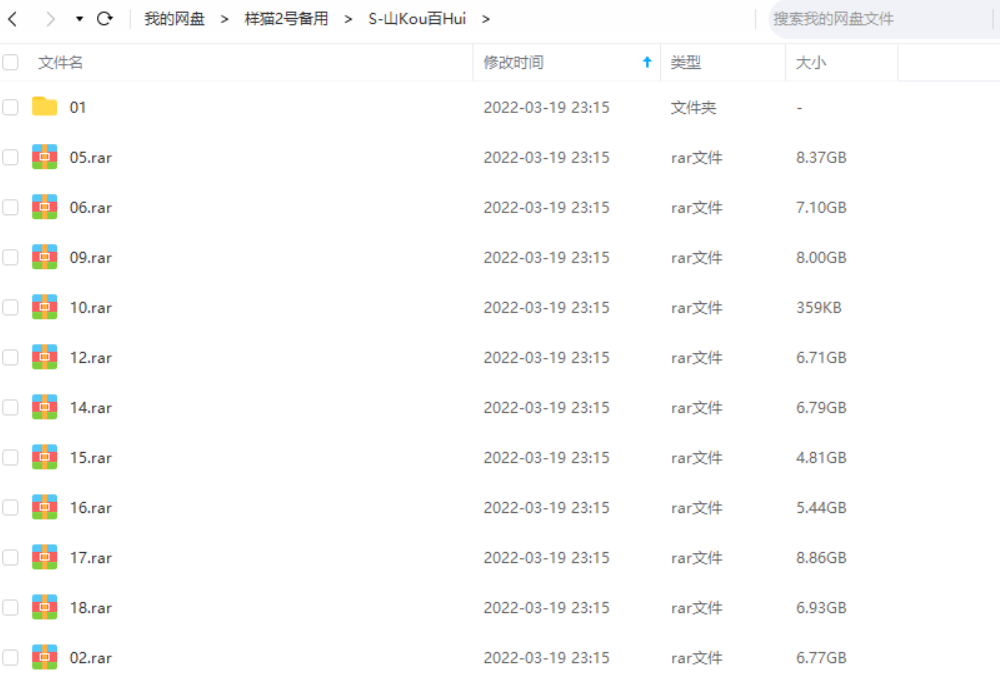Open the navigation history dropdown arrow
Viewport: 1000px width, 674px height.
coord(79,19)
